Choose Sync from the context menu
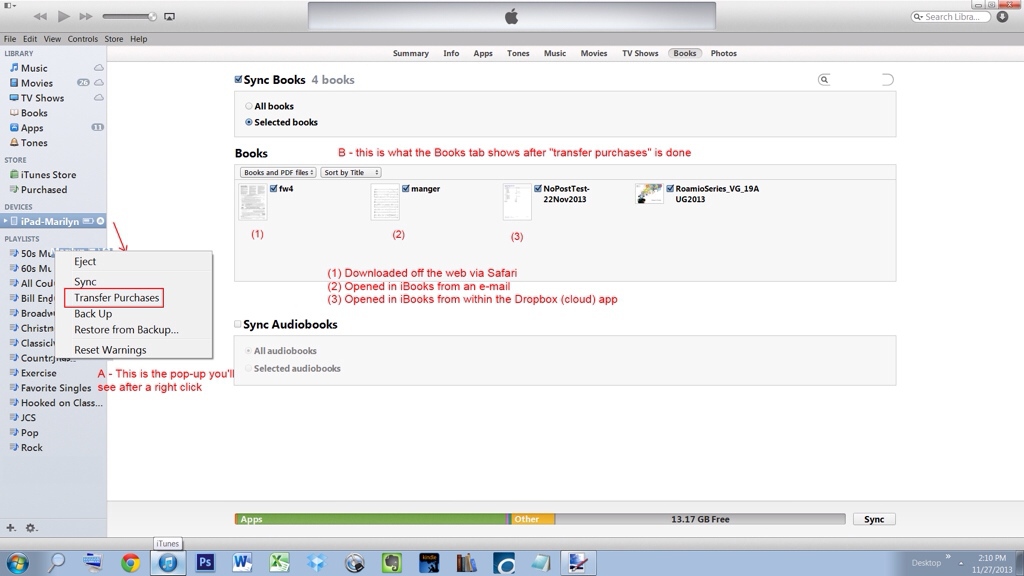1024x576 pixels. (85, 282)
